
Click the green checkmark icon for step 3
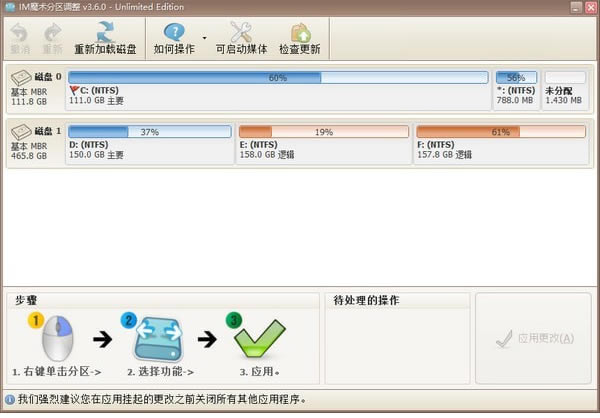(260, 338)
